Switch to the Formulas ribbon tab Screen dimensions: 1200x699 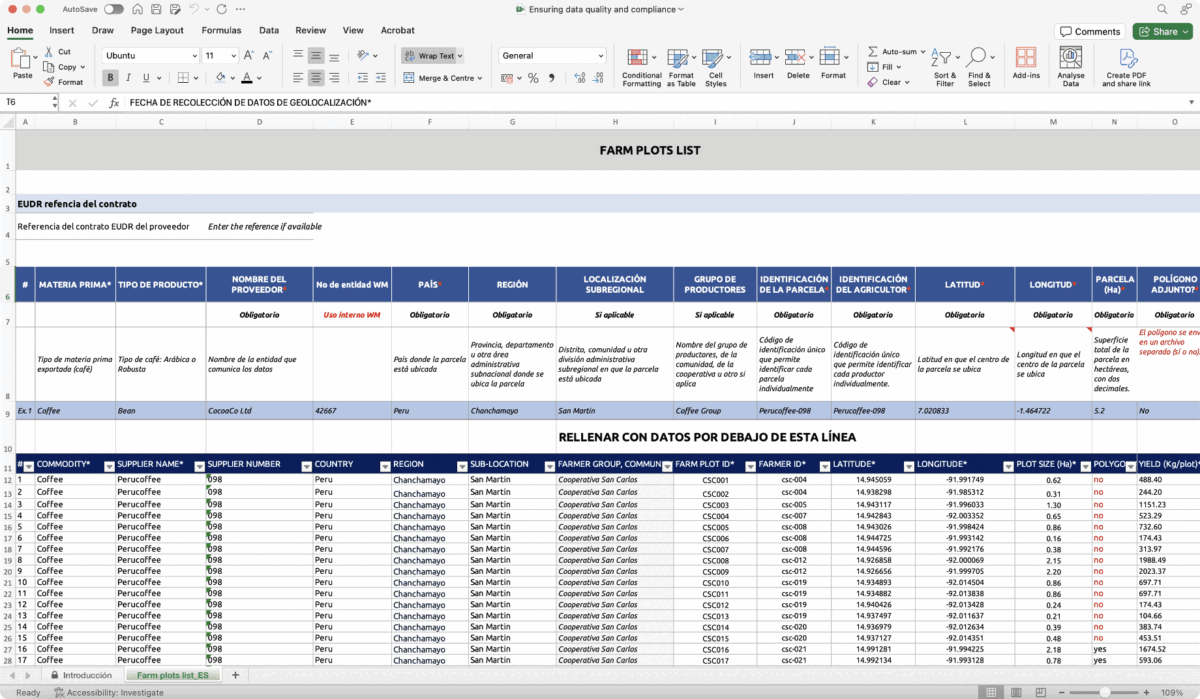[x=221, y=31]
